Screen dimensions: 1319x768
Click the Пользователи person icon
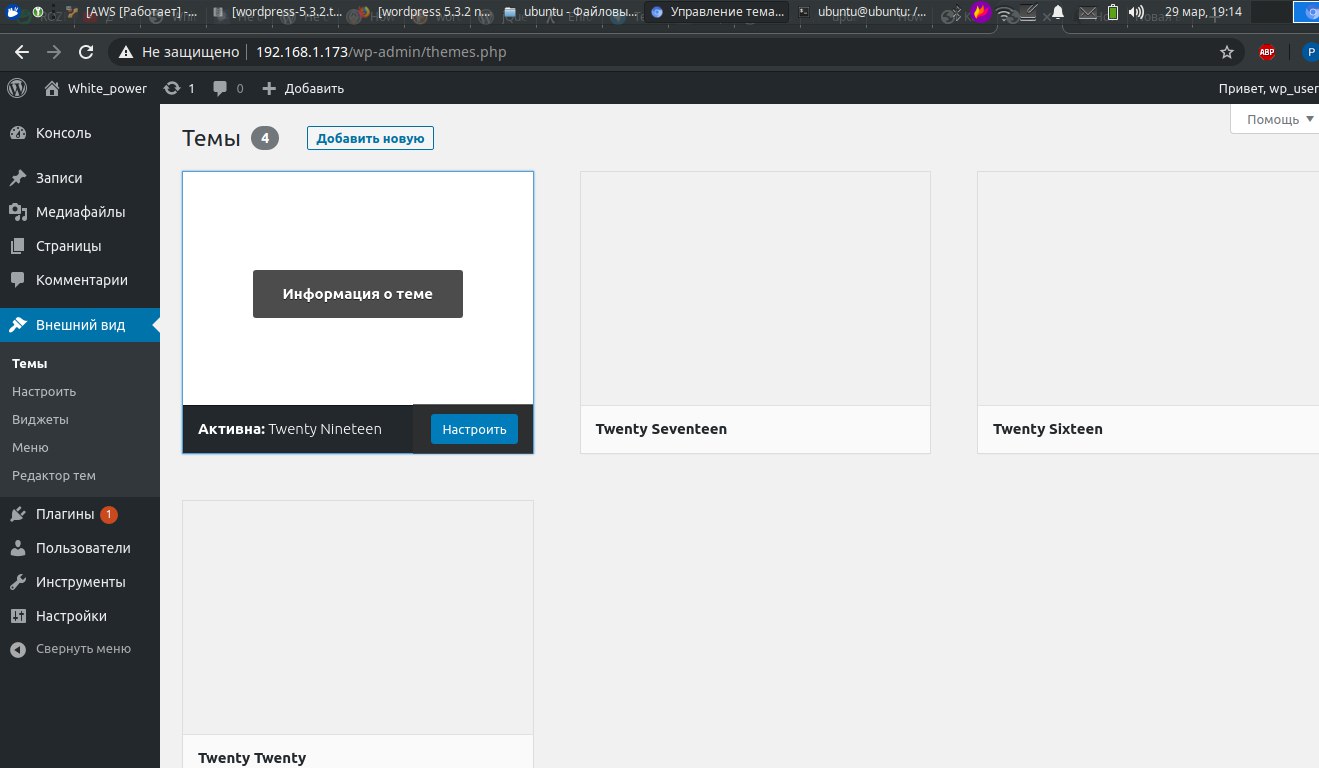pos(18,548)
